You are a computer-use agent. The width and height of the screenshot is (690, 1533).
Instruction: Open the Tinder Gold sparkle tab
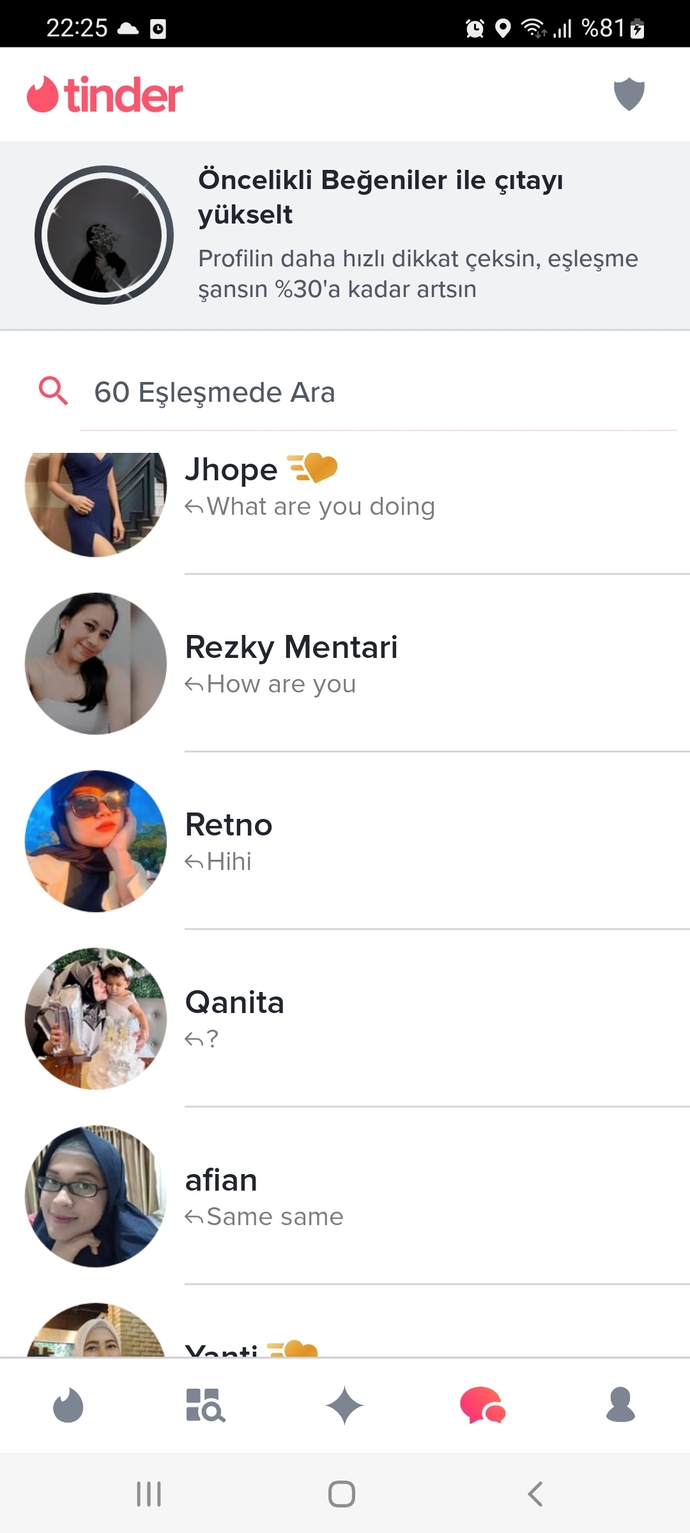[344, 1406]
